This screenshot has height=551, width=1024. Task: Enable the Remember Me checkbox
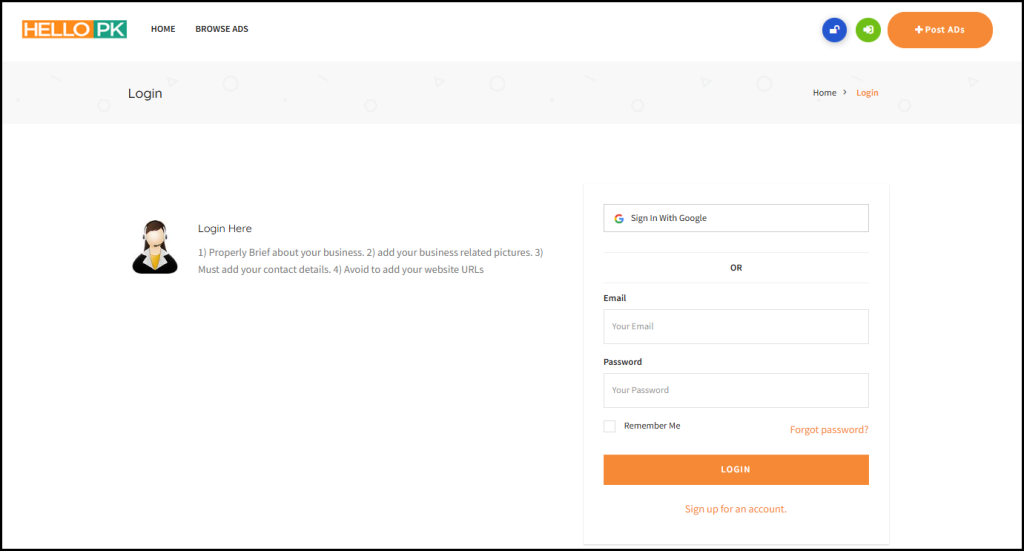(610, 426)
